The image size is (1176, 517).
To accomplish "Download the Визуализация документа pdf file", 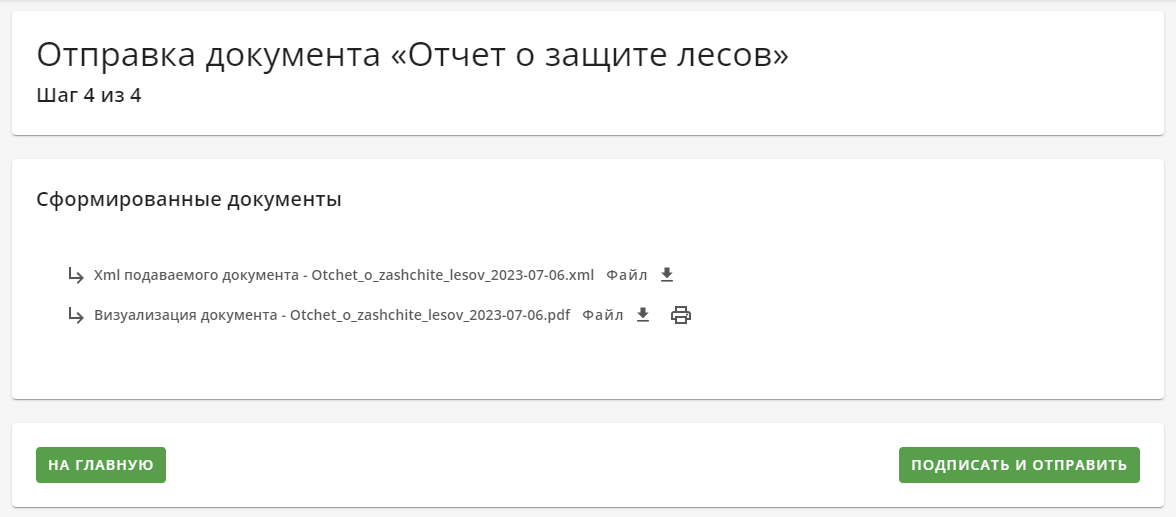I will pyautogui.click(x=643, y=315).
